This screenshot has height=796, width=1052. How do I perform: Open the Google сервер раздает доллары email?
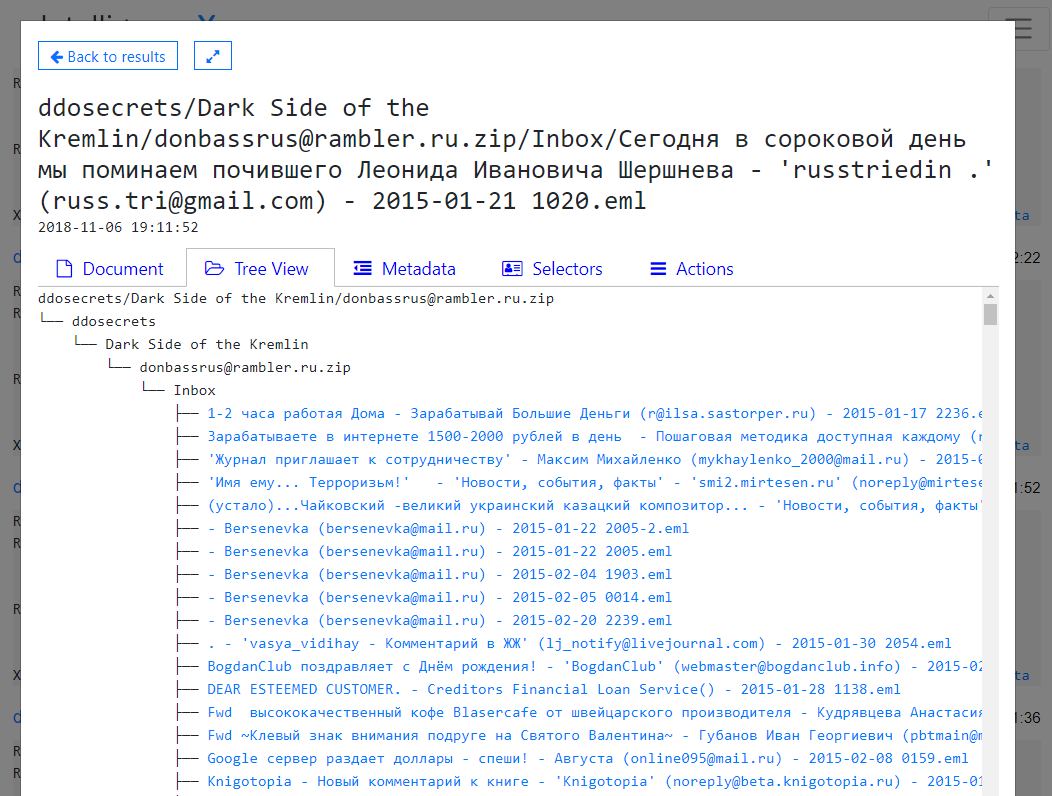[587, 758]
